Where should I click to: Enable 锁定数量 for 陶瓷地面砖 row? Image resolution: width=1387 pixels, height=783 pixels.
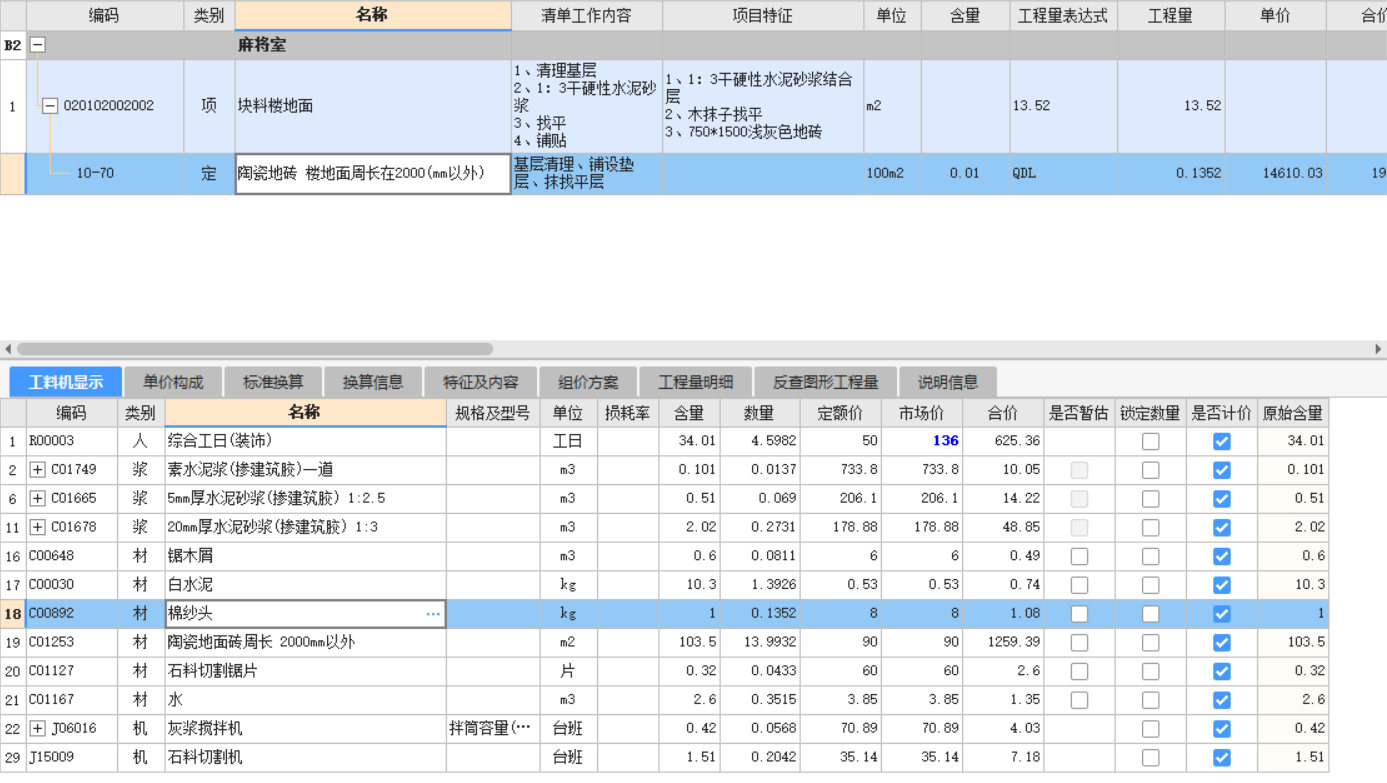[1151, 643]
